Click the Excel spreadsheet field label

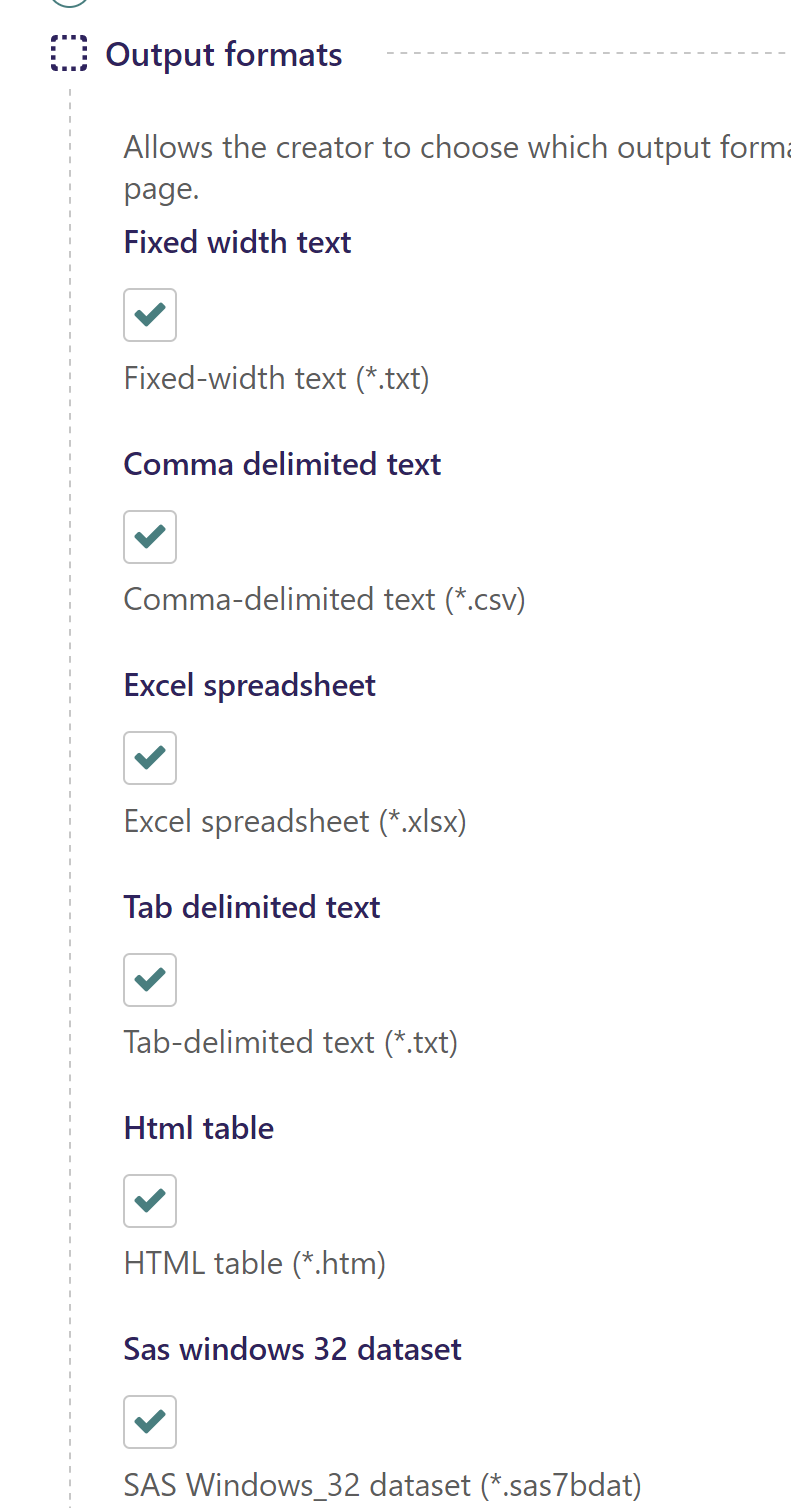point(249,685)
